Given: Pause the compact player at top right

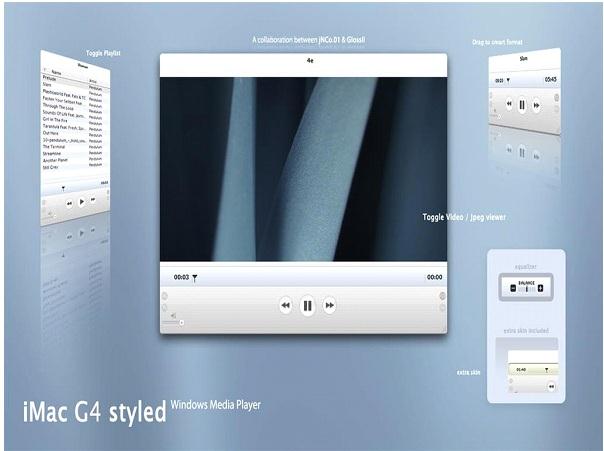Looking at the screenshot, I should pyautogui.click(x=522, y=105).
